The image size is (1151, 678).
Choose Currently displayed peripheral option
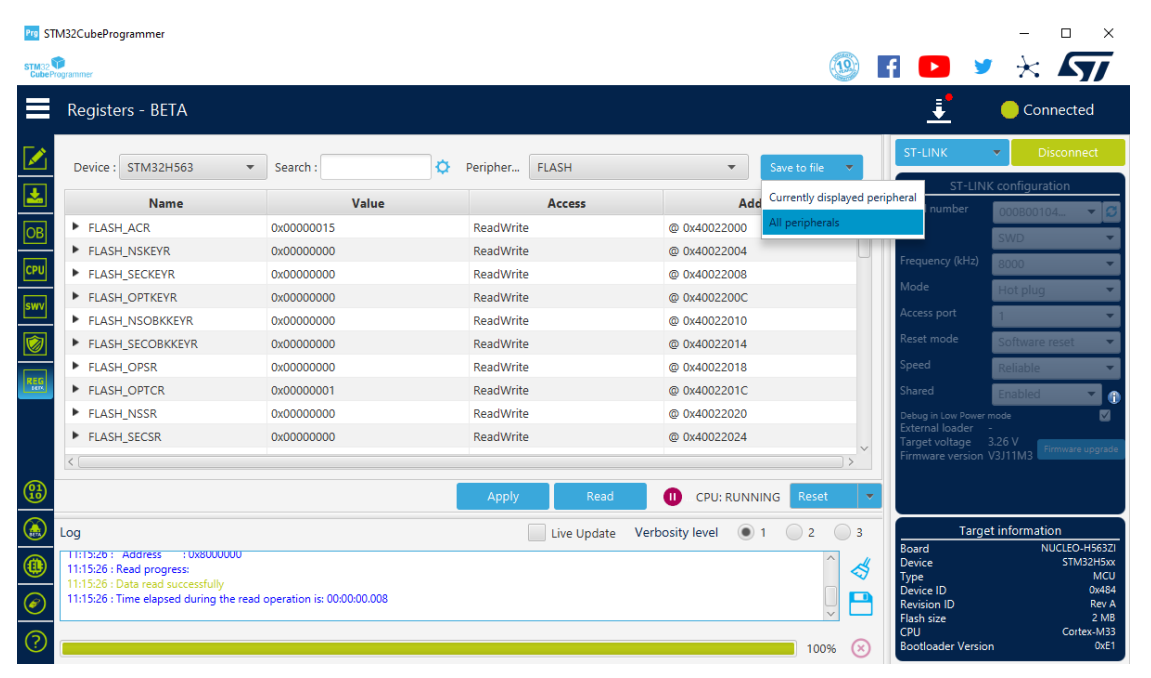coord(843,197)
